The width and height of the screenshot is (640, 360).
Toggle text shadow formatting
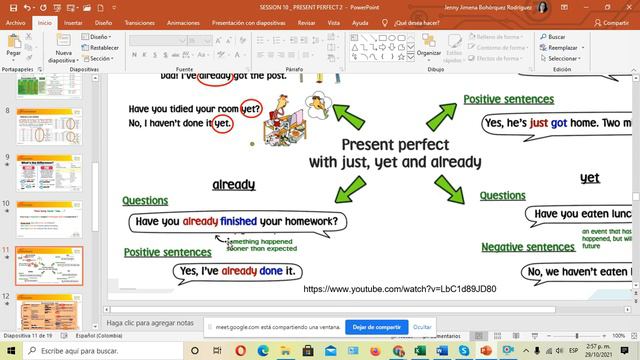click(165, 55)
